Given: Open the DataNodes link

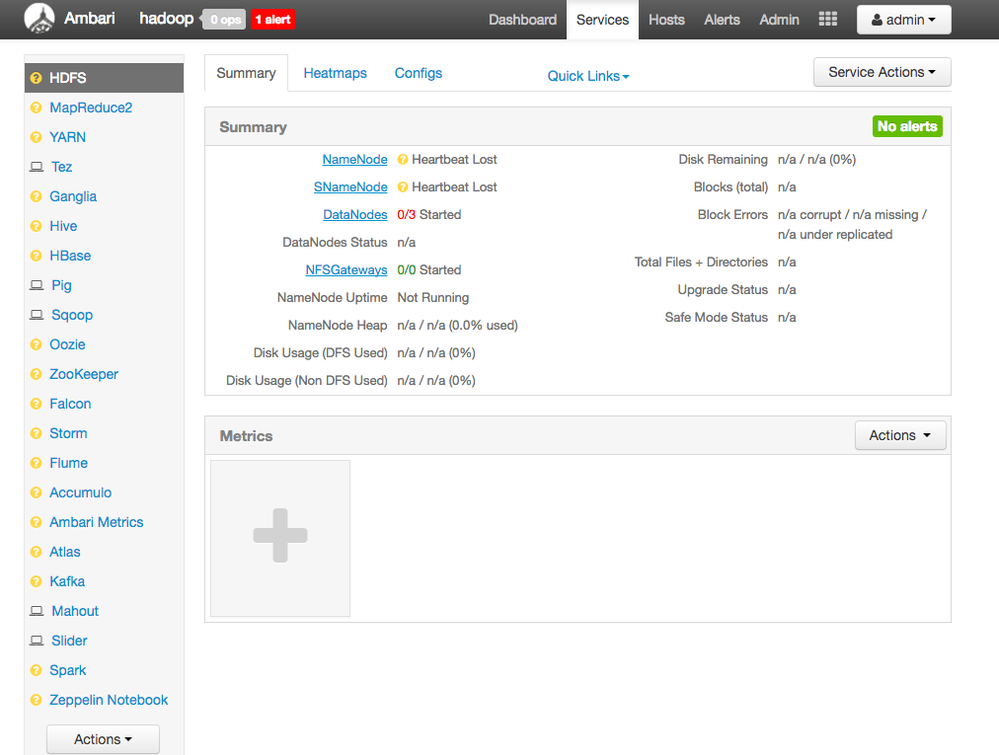Looking at the screenshot, I should tap(355, 215).
